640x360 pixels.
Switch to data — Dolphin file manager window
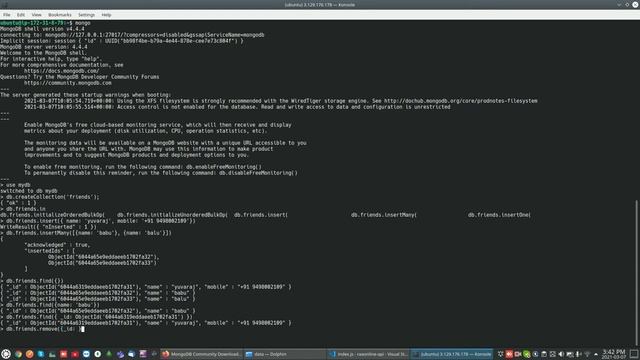click(284, 354)
